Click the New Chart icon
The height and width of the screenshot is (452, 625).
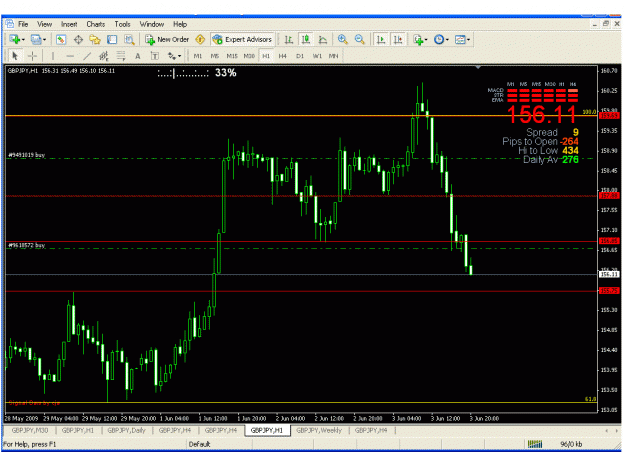click(15, 39)
